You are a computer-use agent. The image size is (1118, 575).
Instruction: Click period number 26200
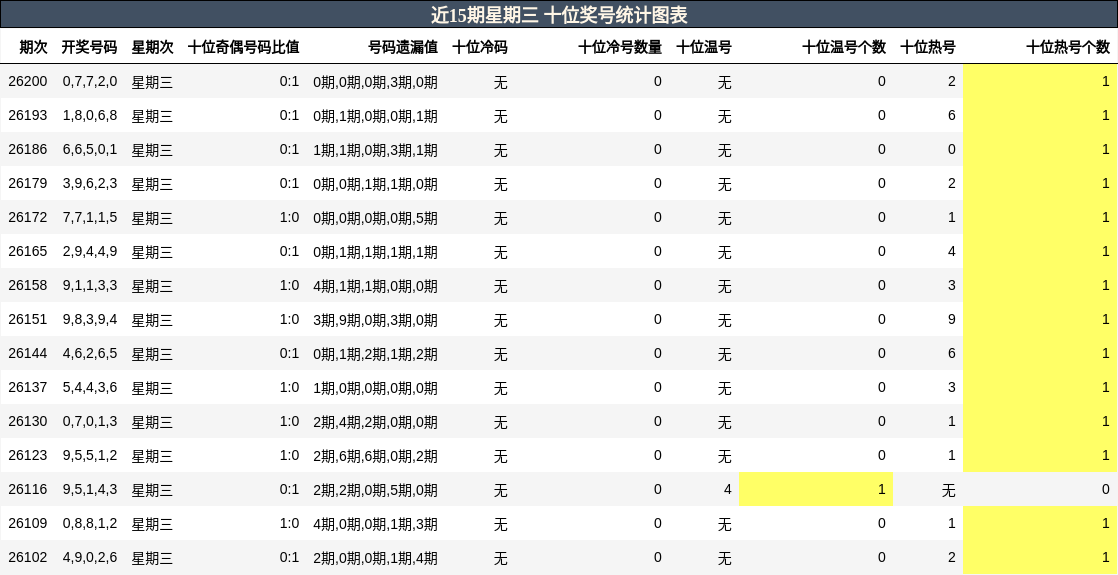pos(28,81)
